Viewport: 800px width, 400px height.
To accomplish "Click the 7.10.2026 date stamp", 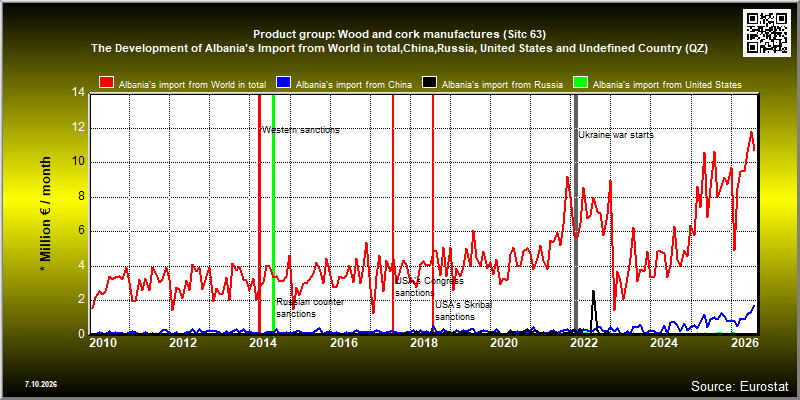I will (x=41, y=384).
